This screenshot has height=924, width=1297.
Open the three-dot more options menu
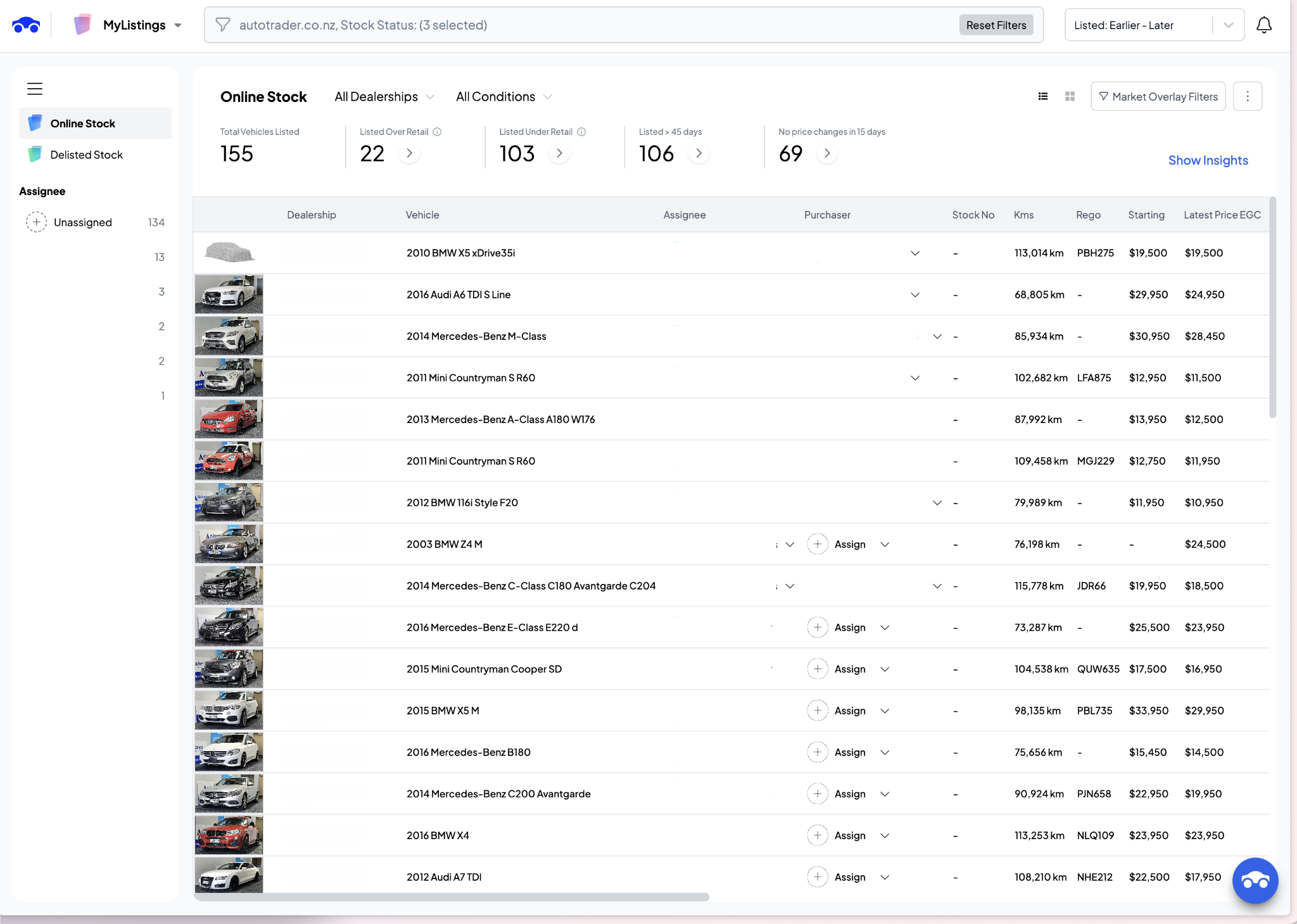click(1248, 96)
